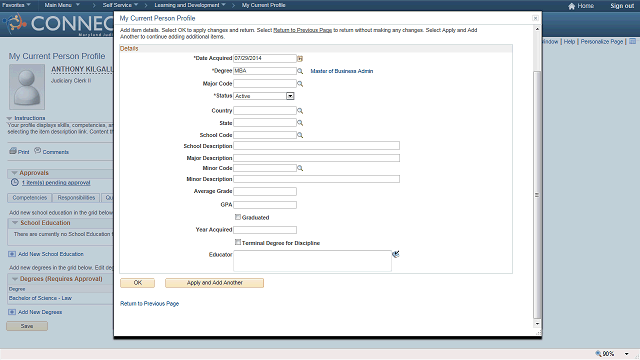Image resolution: width=640 pixels, height=360 pixels.
Task: Click Return to Previous Page link
Action: point(149,304)
